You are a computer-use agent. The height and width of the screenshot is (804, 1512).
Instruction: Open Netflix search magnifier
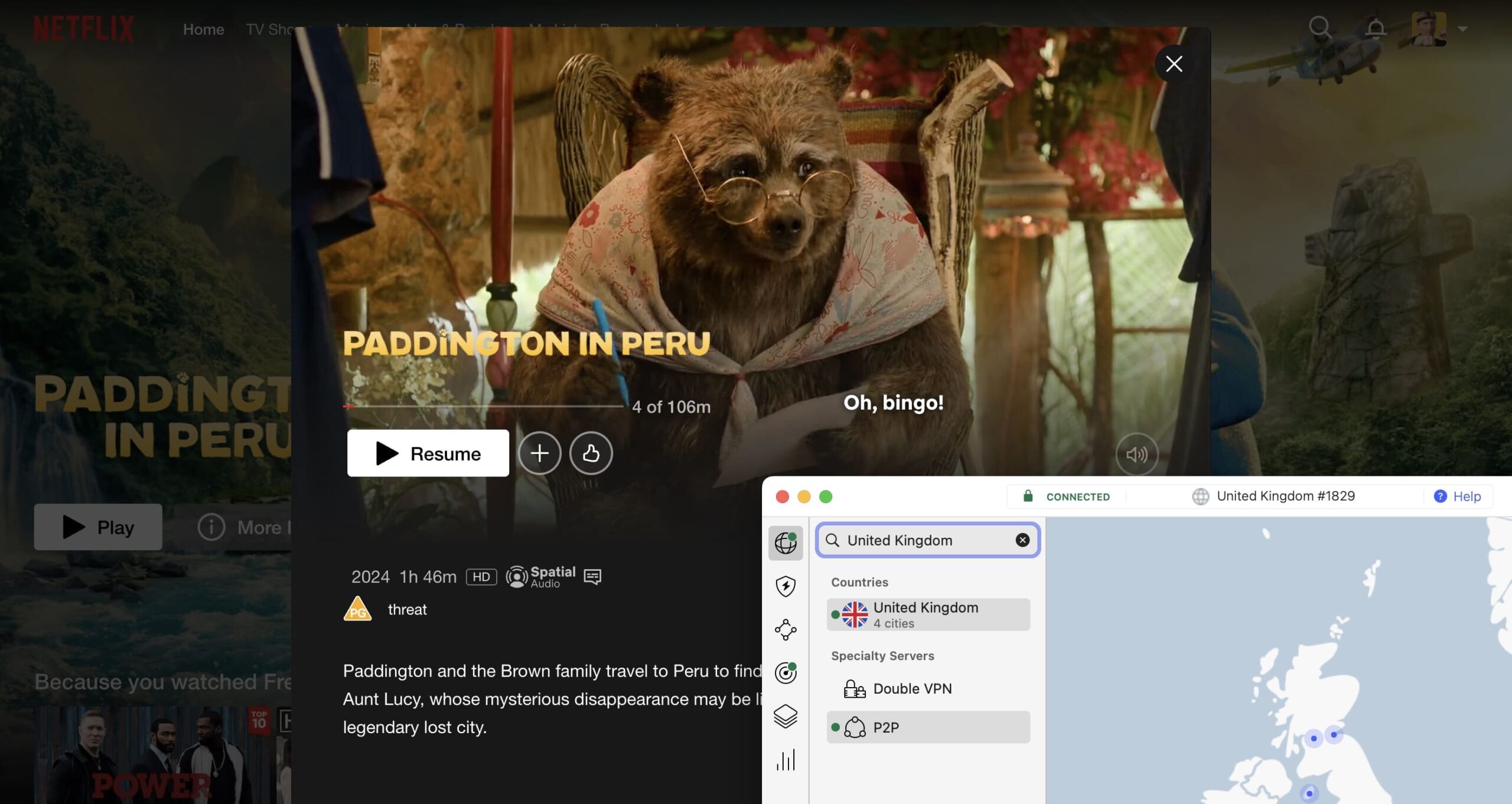[x=1321, y=27]
